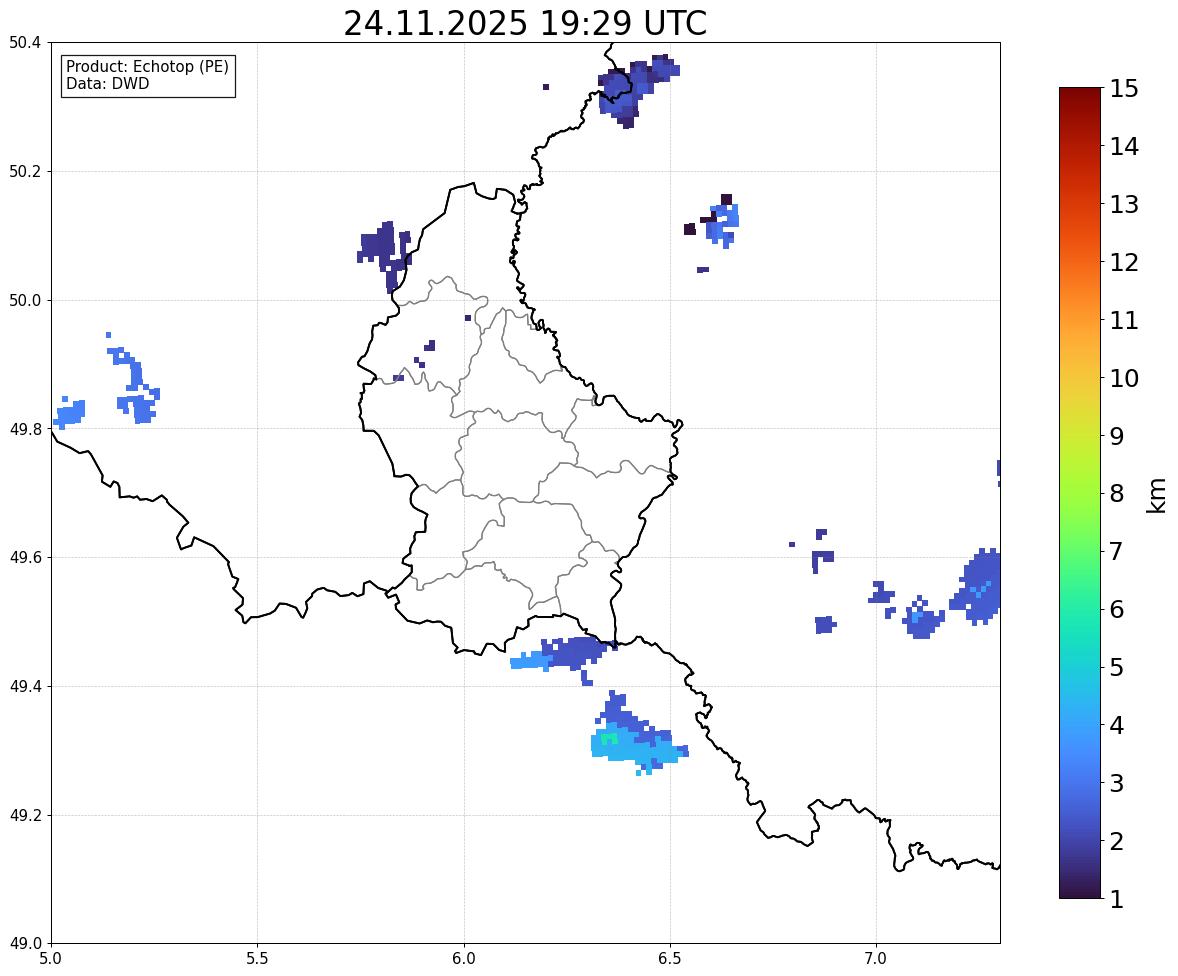The image size is (1178, 976).
Task: Click the colorbar tick label 10
Action: pos(1124,378)
